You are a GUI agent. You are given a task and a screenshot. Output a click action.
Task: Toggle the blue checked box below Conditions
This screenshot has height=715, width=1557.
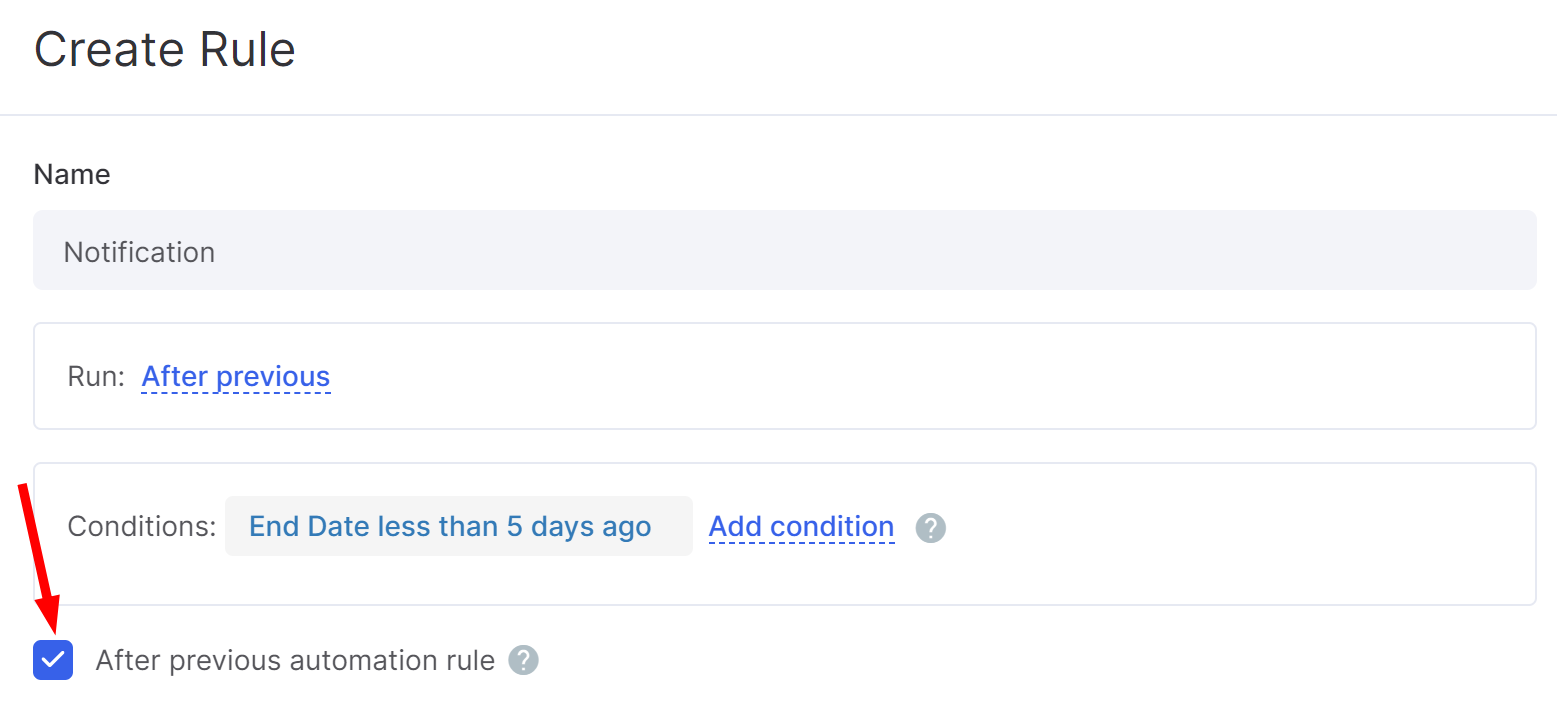[x=53, y=660]
